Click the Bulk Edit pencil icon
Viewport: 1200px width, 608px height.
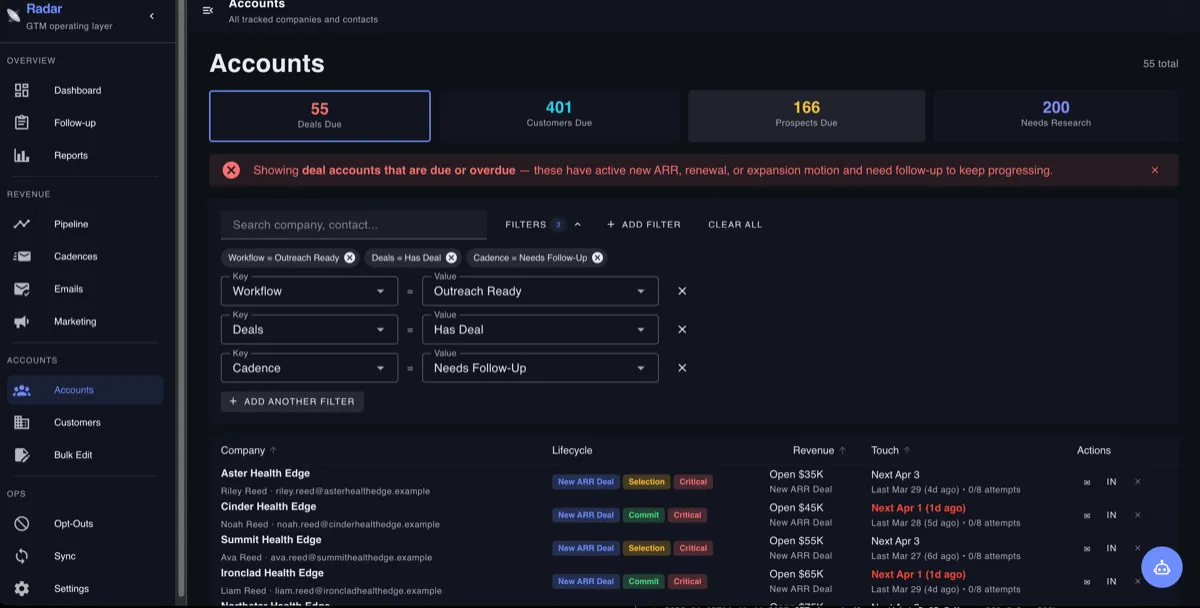pyautogui.click(x=22, y=455)
